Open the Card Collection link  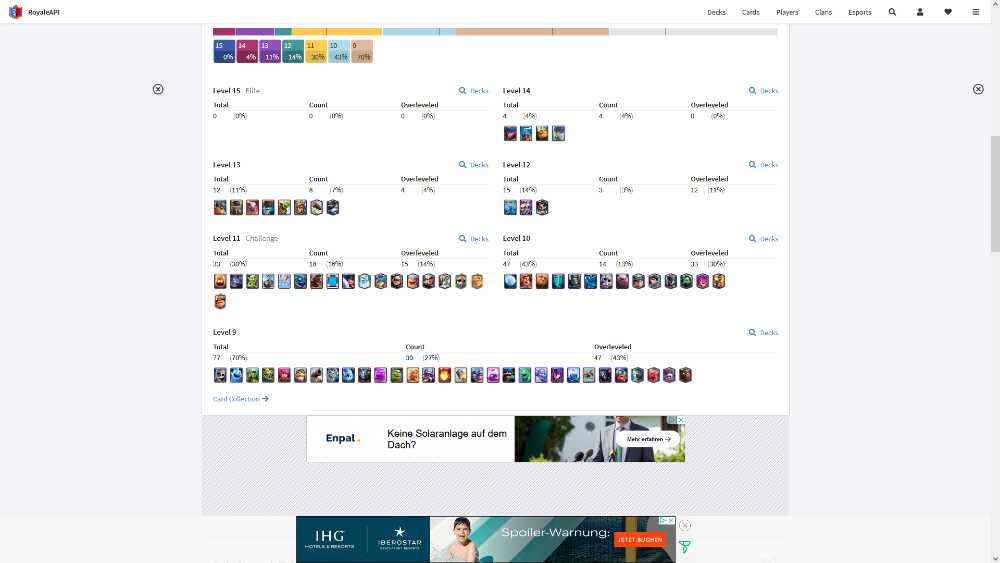(240, 398)
